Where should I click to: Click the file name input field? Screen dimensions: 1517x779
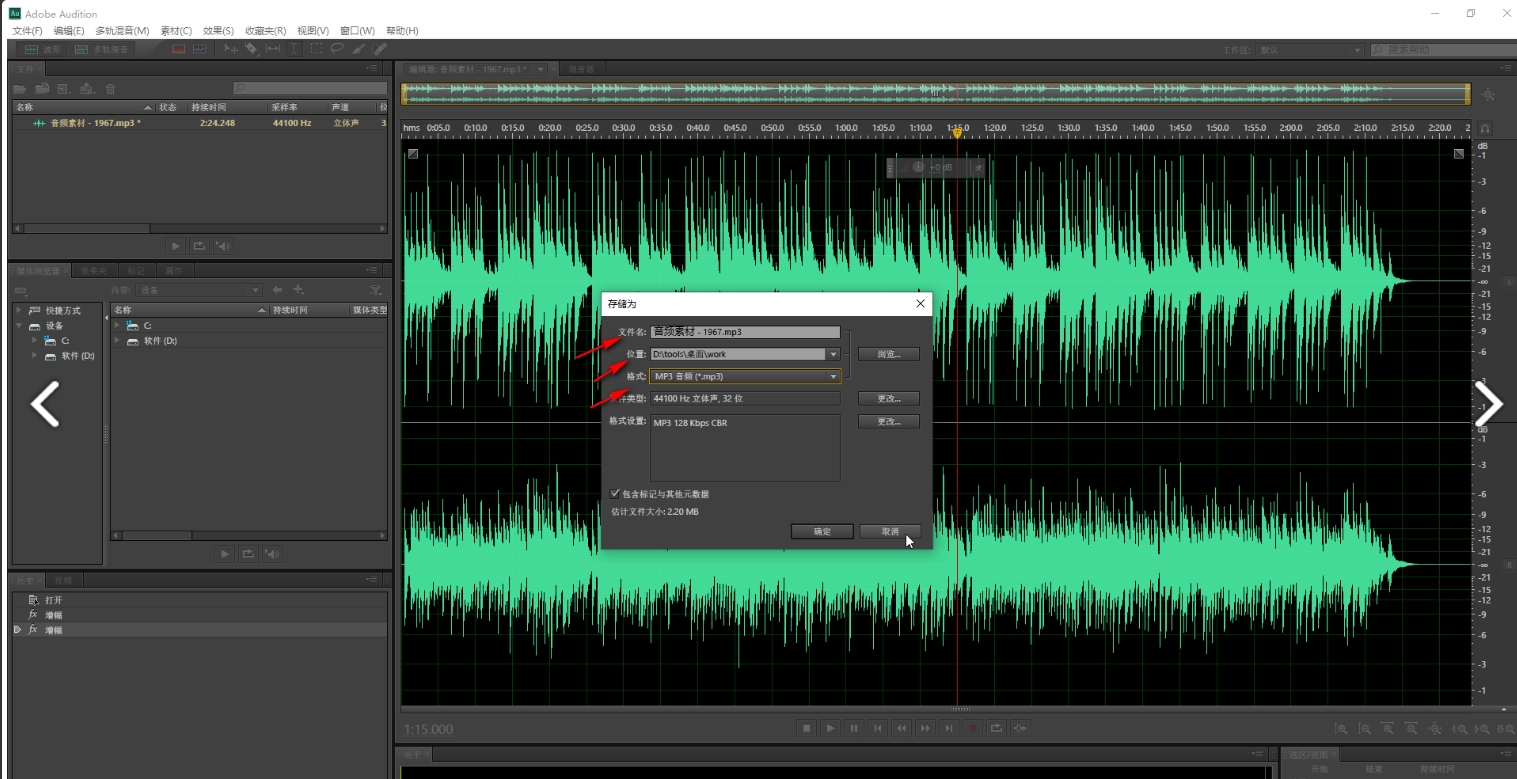[x=745, y=331]
